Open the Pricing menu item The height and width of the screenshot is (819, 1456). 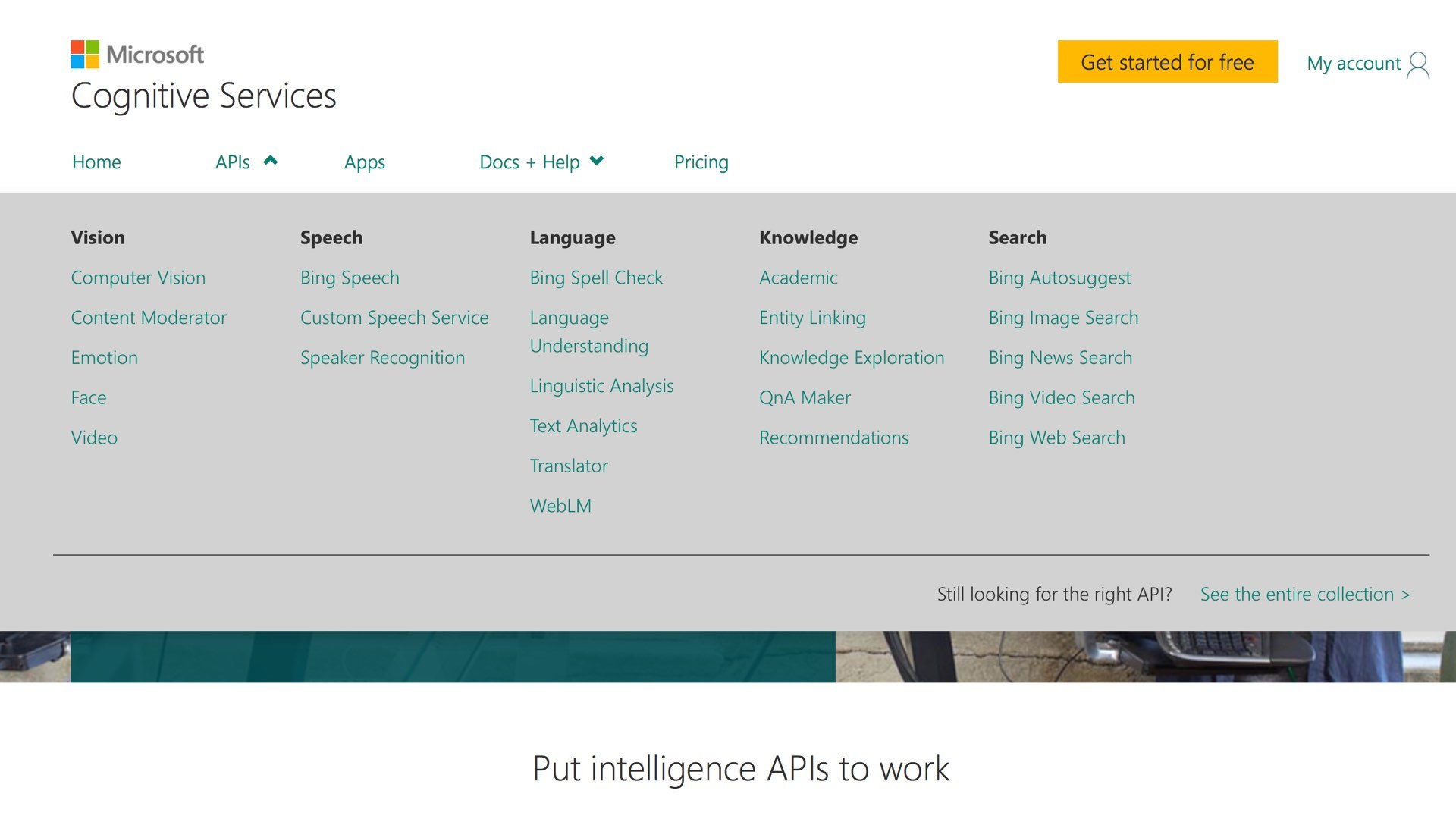tap(701, 162)
